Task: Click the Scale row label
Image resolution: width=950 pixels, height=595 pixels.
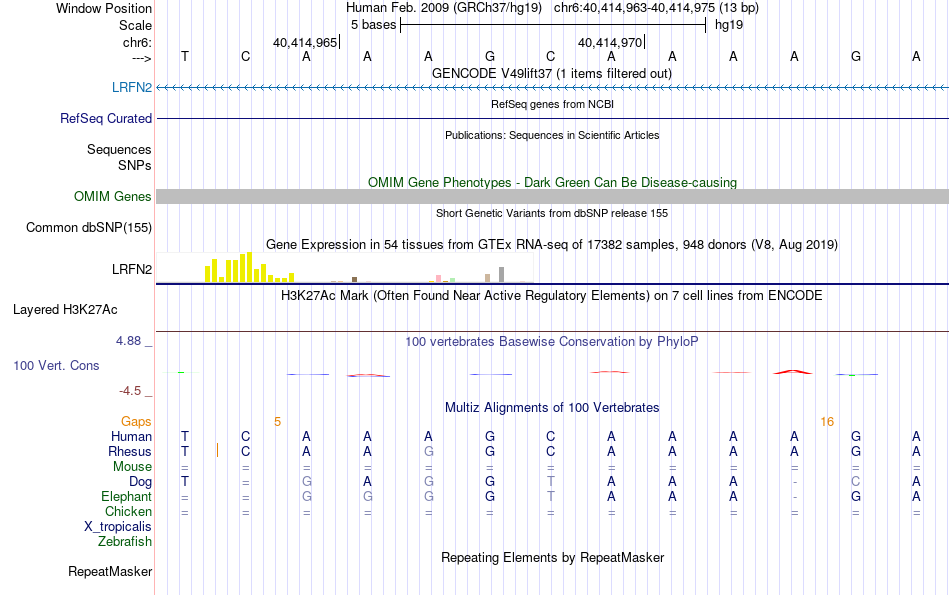Action: 135,25
